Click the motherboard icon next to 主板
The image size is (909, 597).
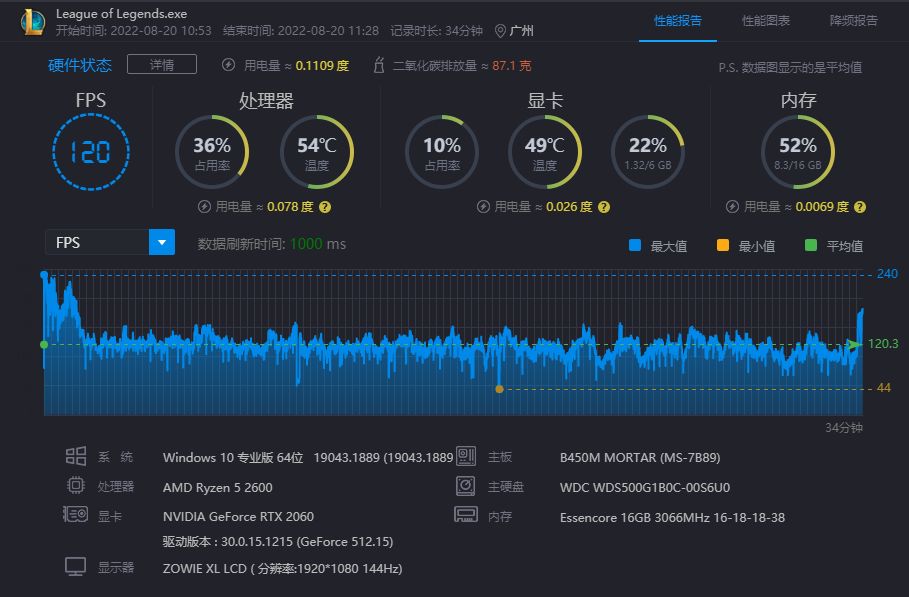click(x=466, y=457)
